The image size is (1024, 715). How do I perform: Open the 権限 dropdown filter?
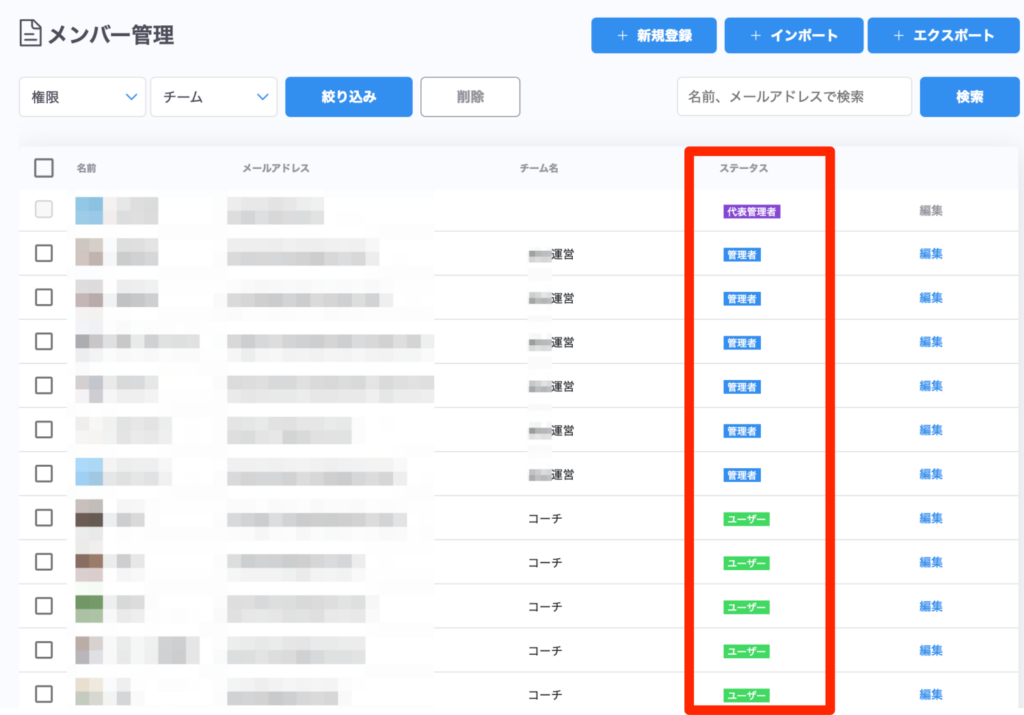(x=82, y=97)
